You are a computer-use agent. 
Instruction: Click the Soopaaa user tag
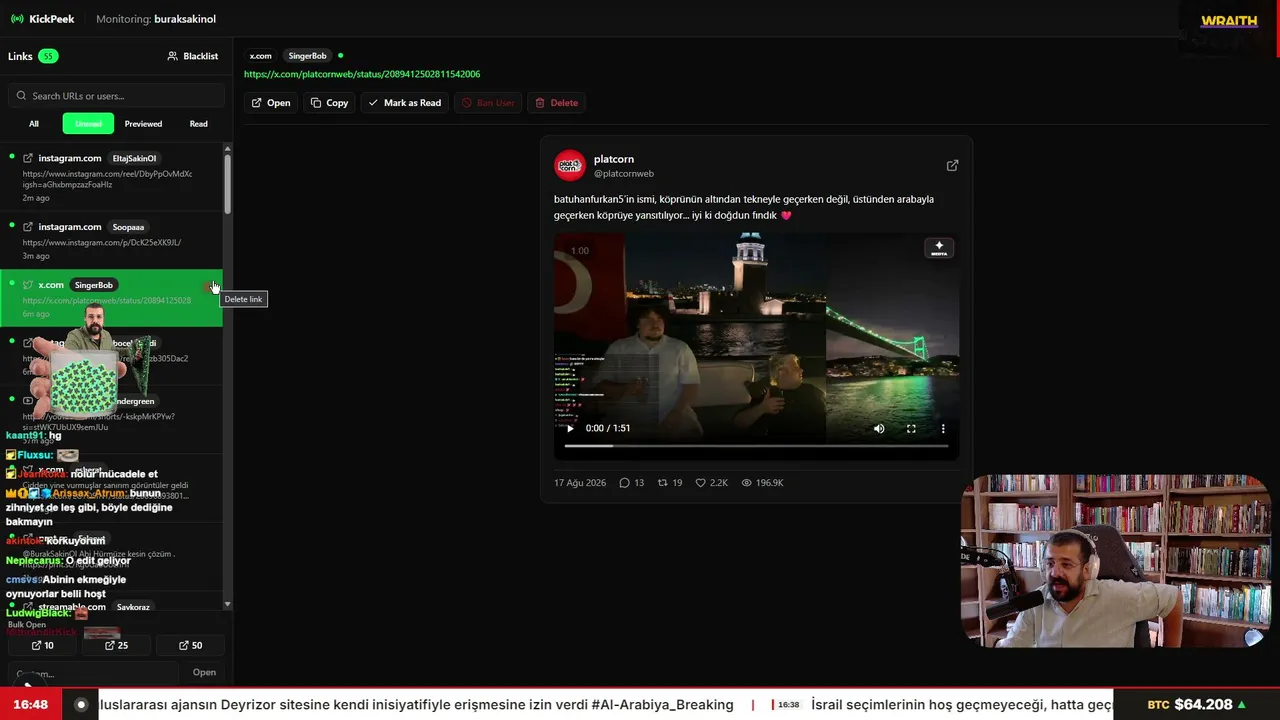click(128, 227)
